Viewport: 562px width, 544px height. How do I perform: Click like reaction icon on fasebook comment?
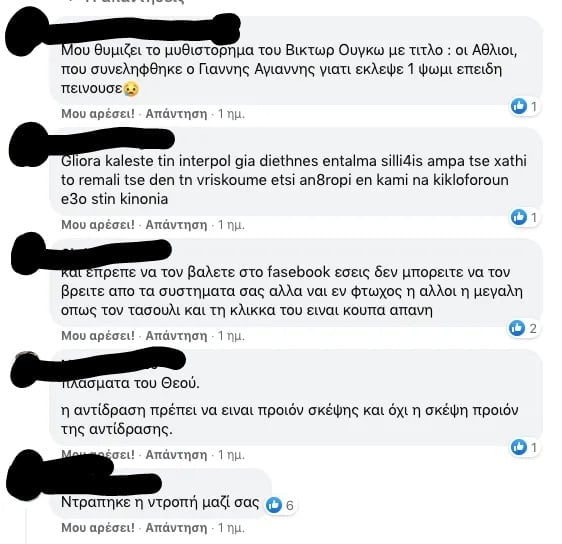(x=517, y=328)
